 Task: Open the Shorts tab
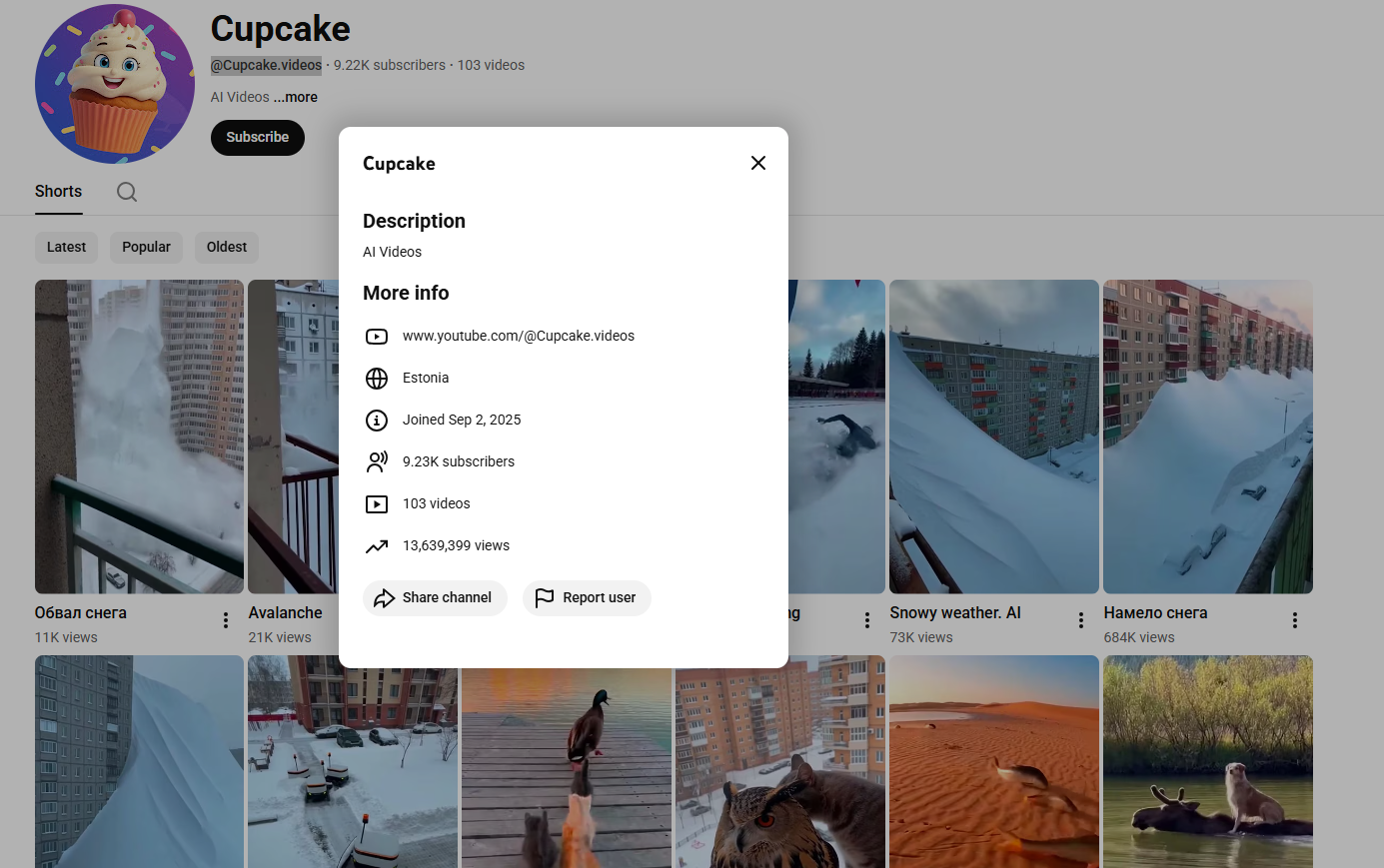pos(59,192)
